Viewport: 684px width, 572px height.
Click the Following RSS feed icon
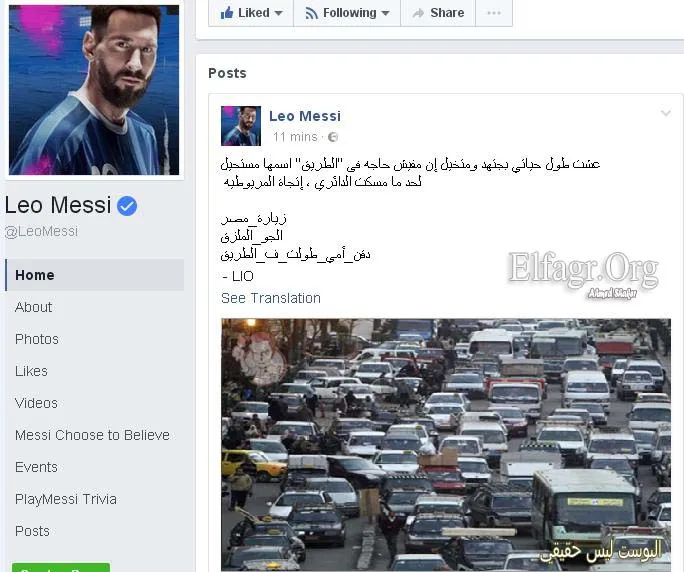pos(311,14)
